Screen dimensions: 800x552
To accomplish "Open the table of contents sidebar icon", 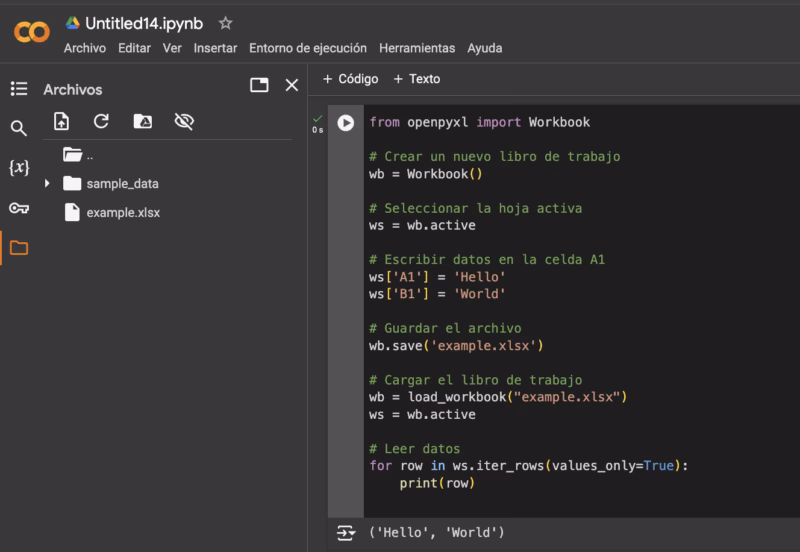I will click(x=19, y=89).
